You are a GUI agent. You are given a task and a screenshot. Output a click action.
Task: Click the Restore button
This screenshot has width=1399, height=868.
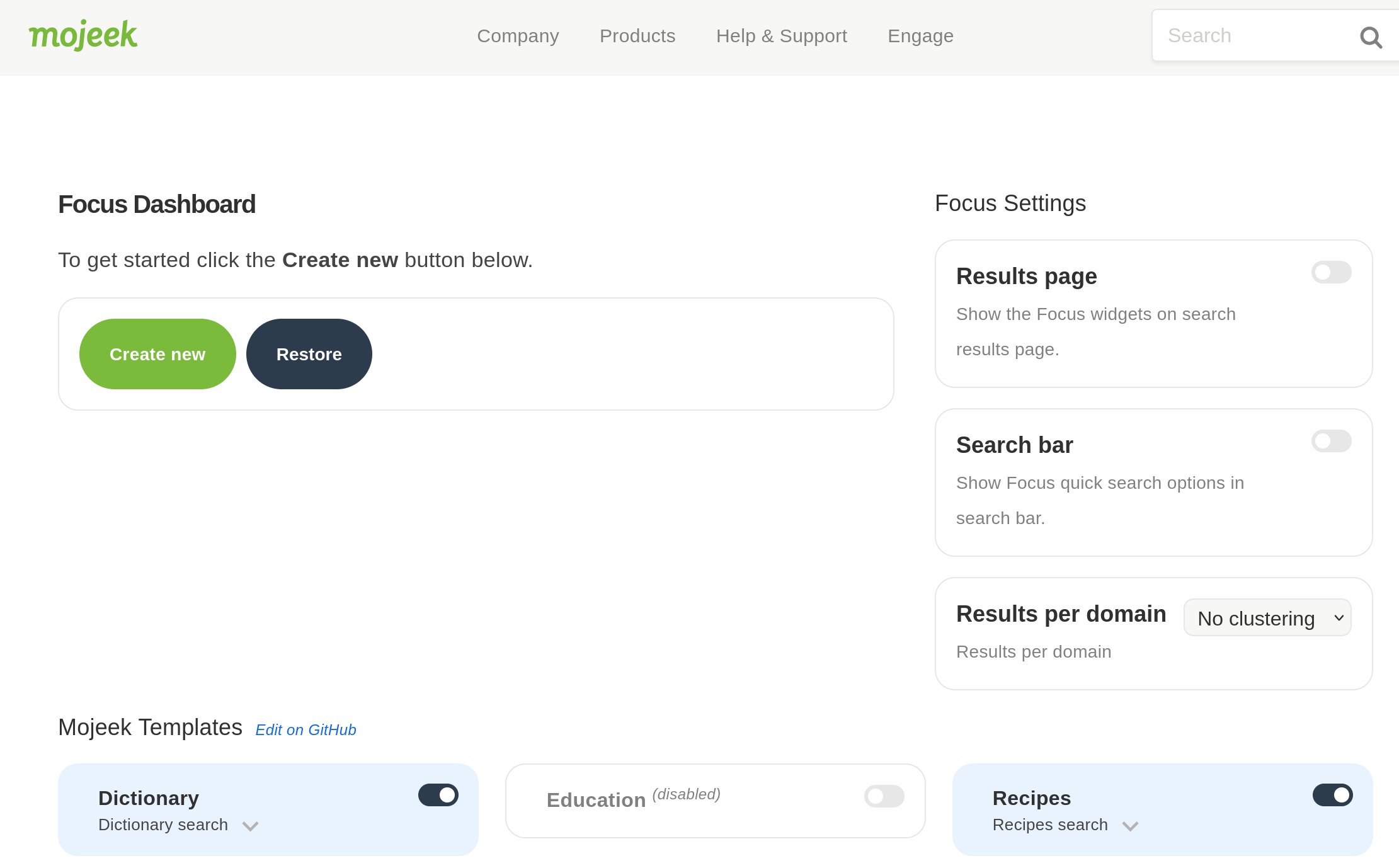click(x=309, y=354)
